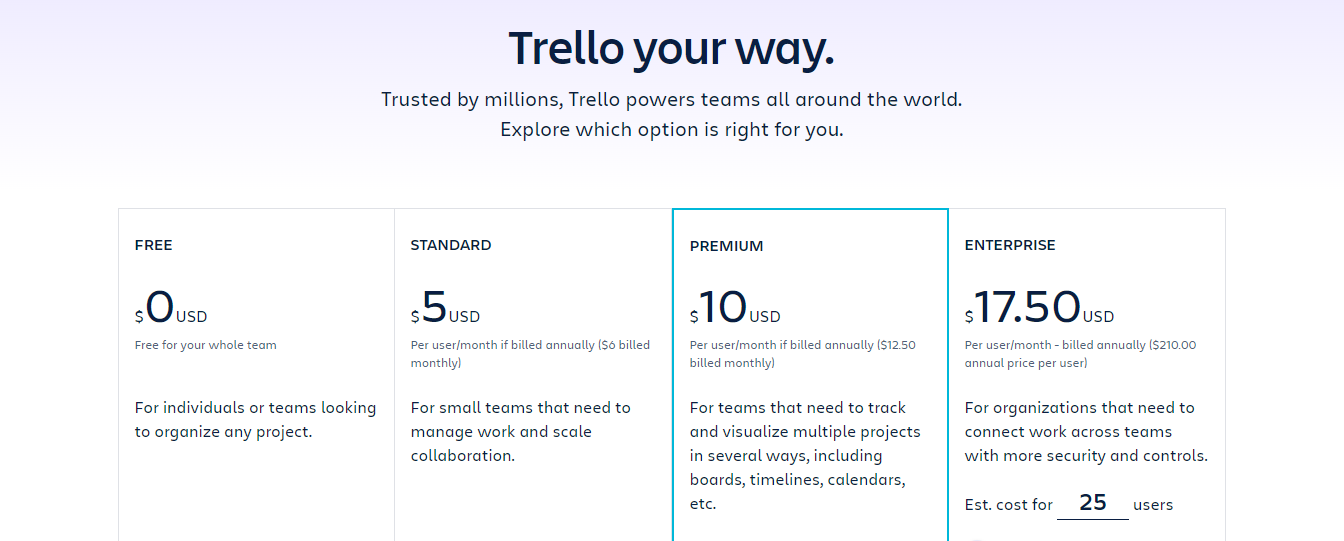
Task: Select the FREE plan heading
Action: 154,245
